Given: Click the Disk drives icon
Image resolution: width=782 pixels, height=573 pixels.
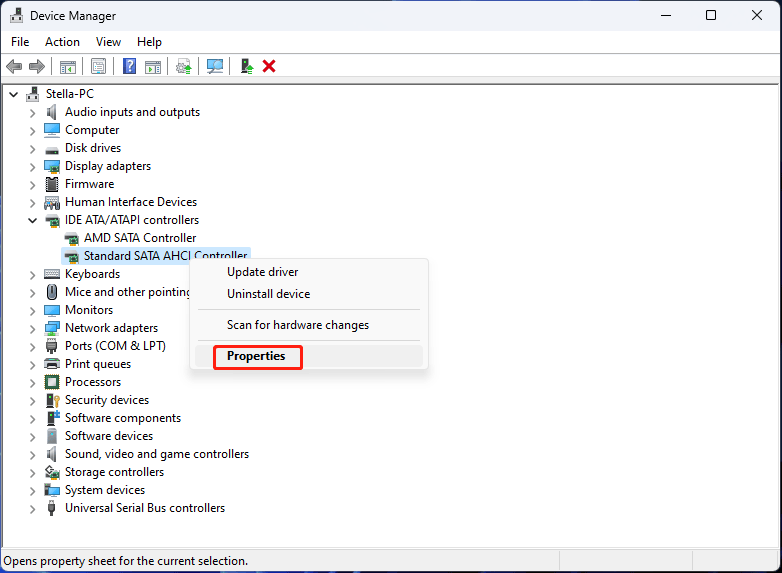Looking at the screenshot, I should point(52,149).
